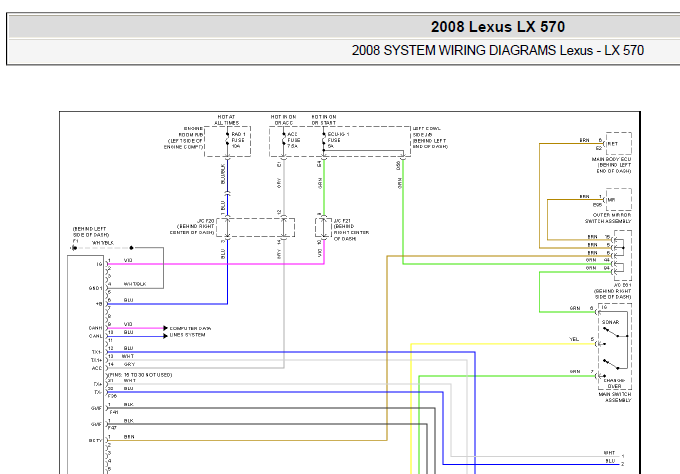
Task: Click the 'BLU' wire label at pin 6
Action: tap(128, 300)
